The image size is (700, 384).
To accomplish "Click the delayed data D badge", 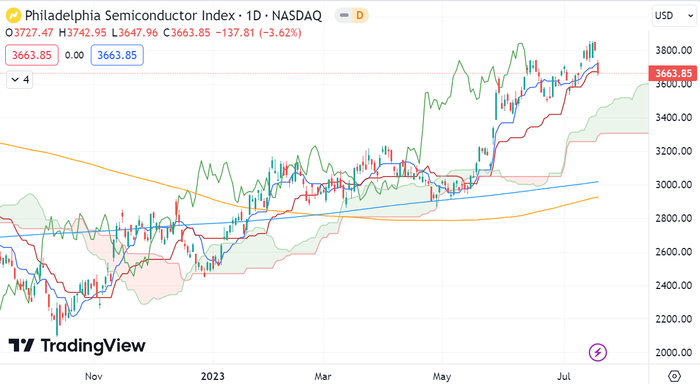I will 359,16.
